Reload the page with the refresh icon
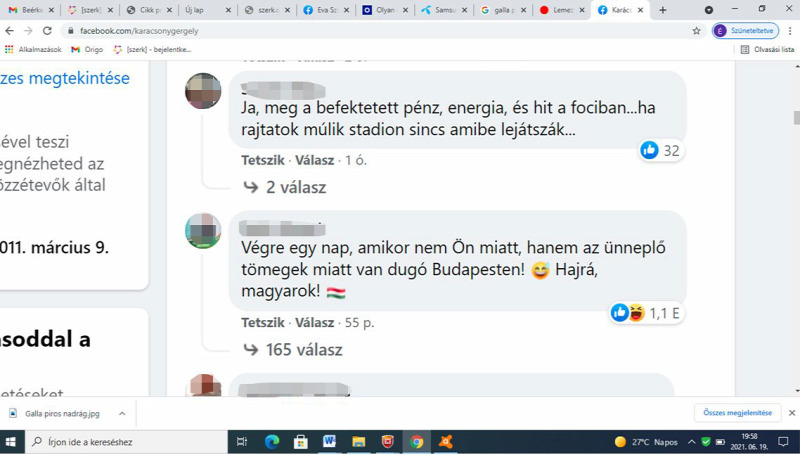Image resolution: width=800 pixels, height=455 pixels. [x=47, y=31]
